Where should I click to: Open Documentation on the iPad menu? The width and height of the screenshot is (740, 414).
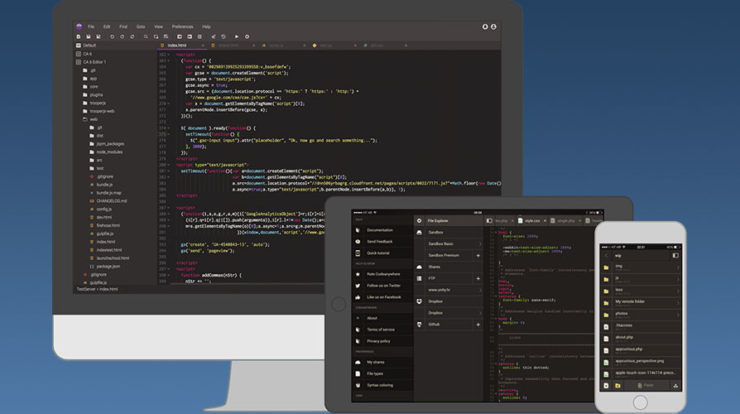(380, 230)
